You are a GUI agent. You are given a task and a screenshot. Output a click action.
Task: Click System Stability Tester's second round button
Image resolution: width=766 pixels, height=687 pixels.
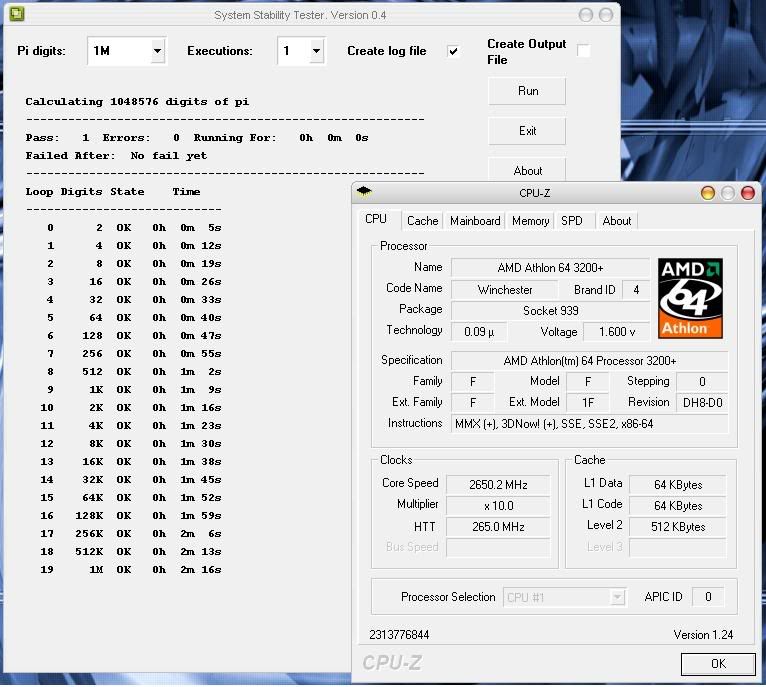[x=606, y=15]
